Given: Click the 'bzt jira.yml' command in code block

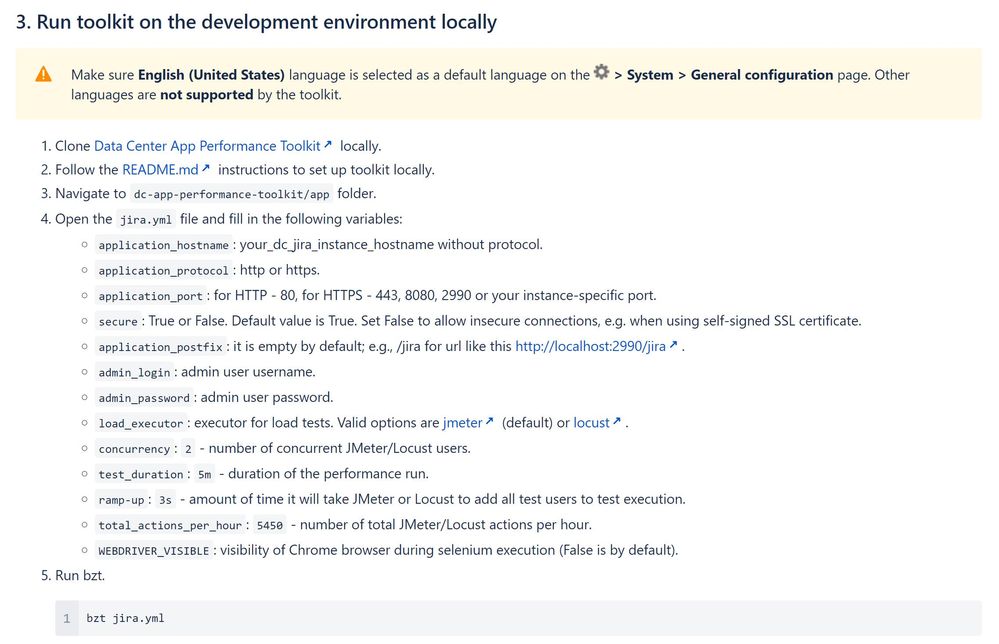Looking at the screenshot, I should coord(126,618).
